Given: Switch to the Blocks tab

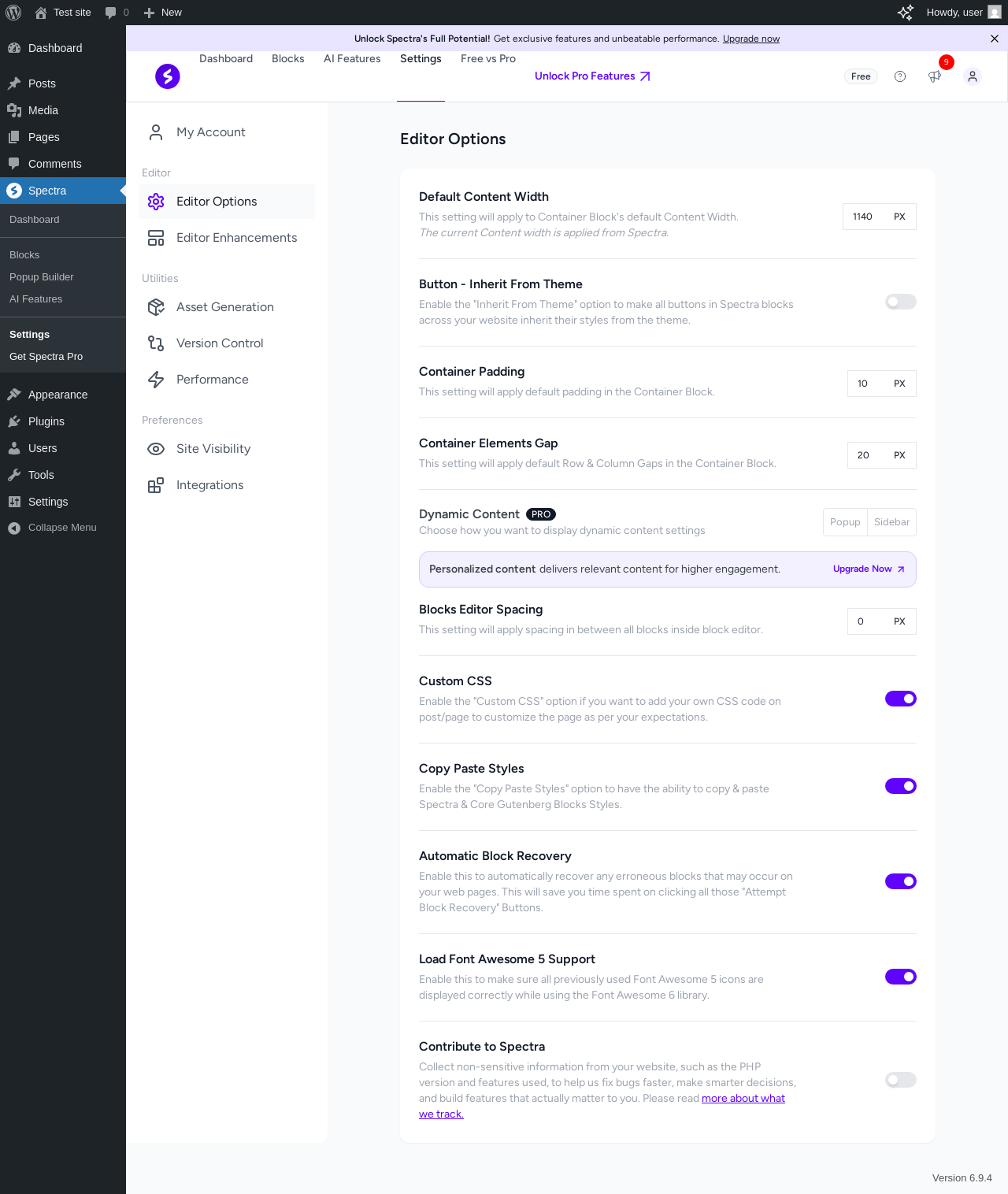Looking at the screenshot, I should pyautogui.click(x=287, y=59).
